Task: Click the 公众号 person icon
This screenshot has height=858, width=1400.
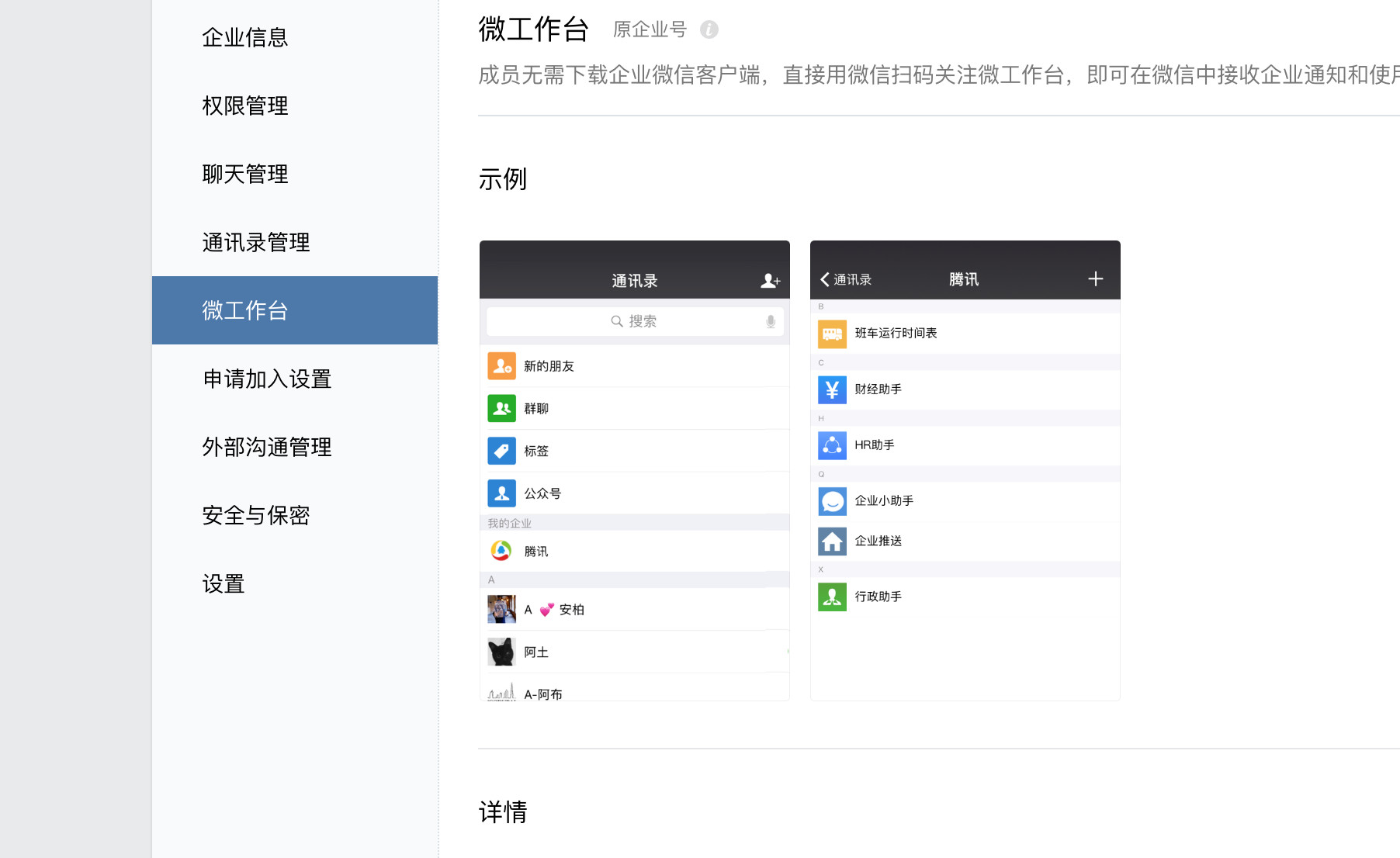Action: (501, 493)
